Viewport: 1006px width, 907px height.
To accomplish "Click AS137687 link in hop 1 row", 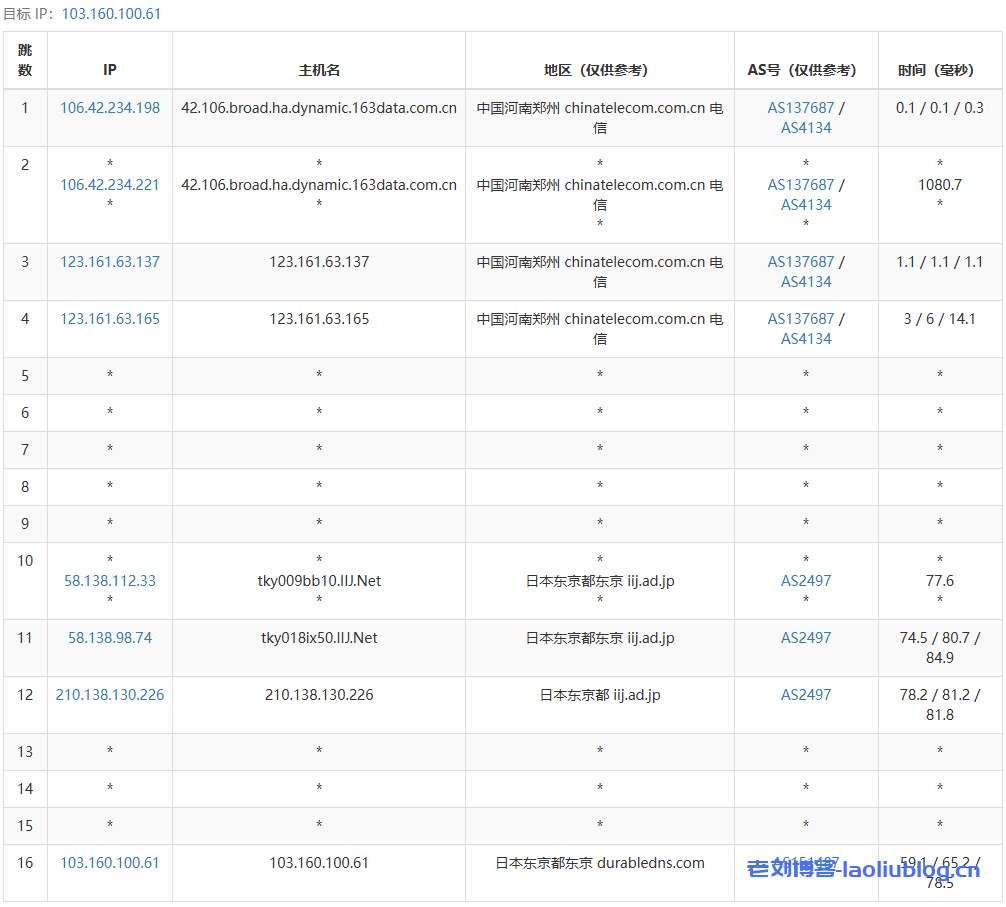I will 800,108.
